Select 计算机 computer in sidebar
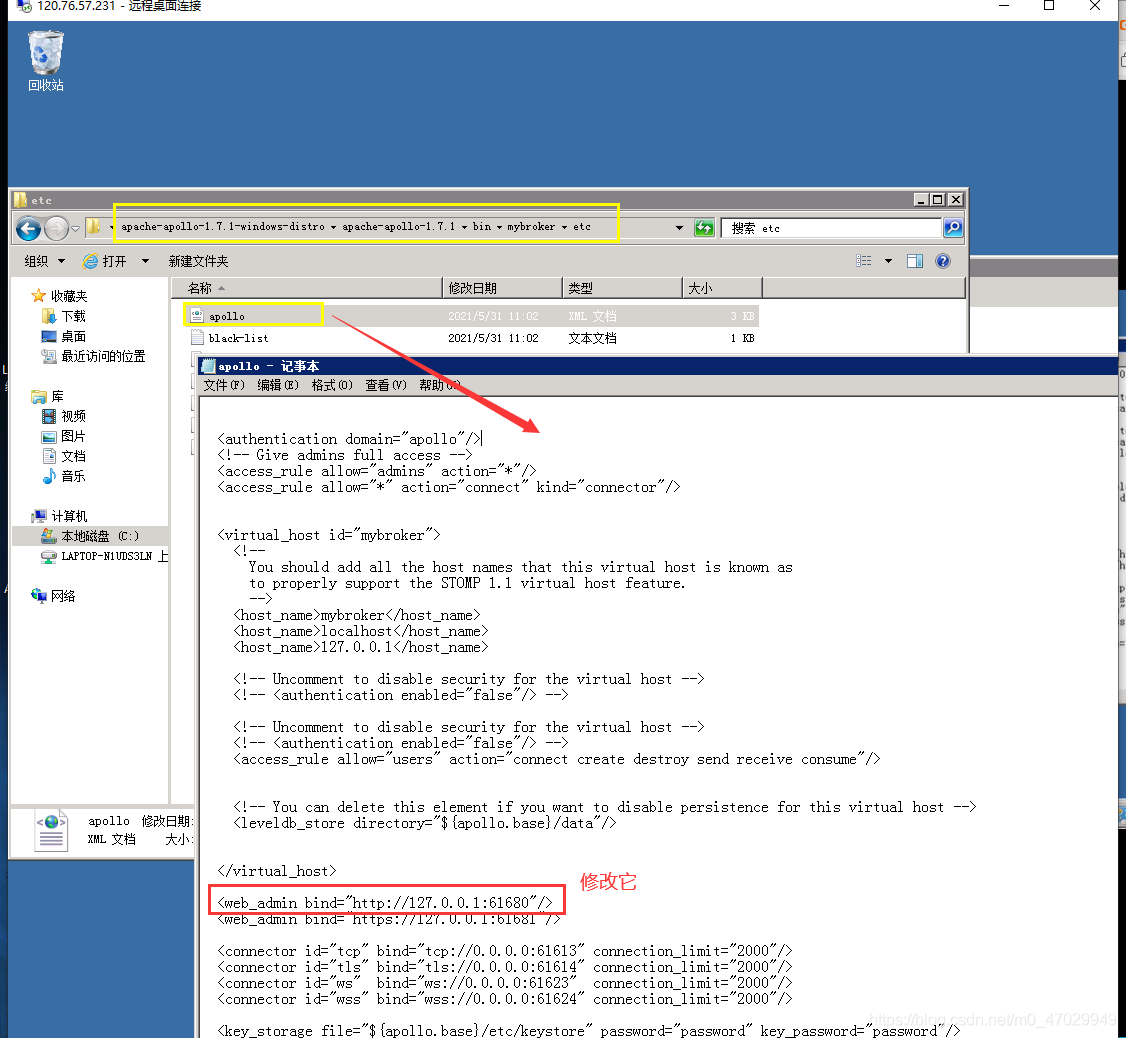The width and height of the screenshot is (1126, 1038). tap(60, 516)
